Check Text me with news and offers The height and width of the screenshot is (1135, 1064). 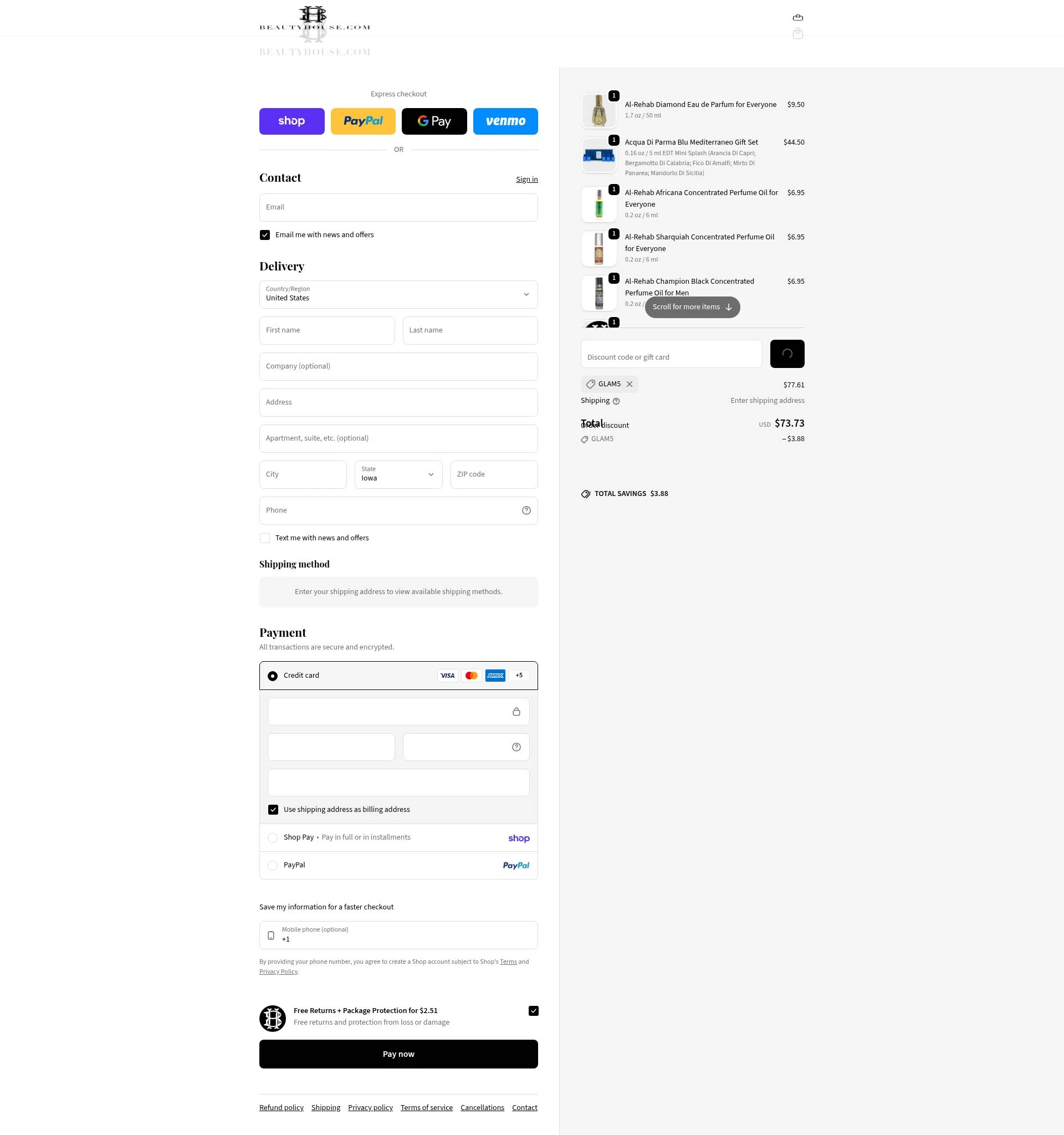click(265, 538)
